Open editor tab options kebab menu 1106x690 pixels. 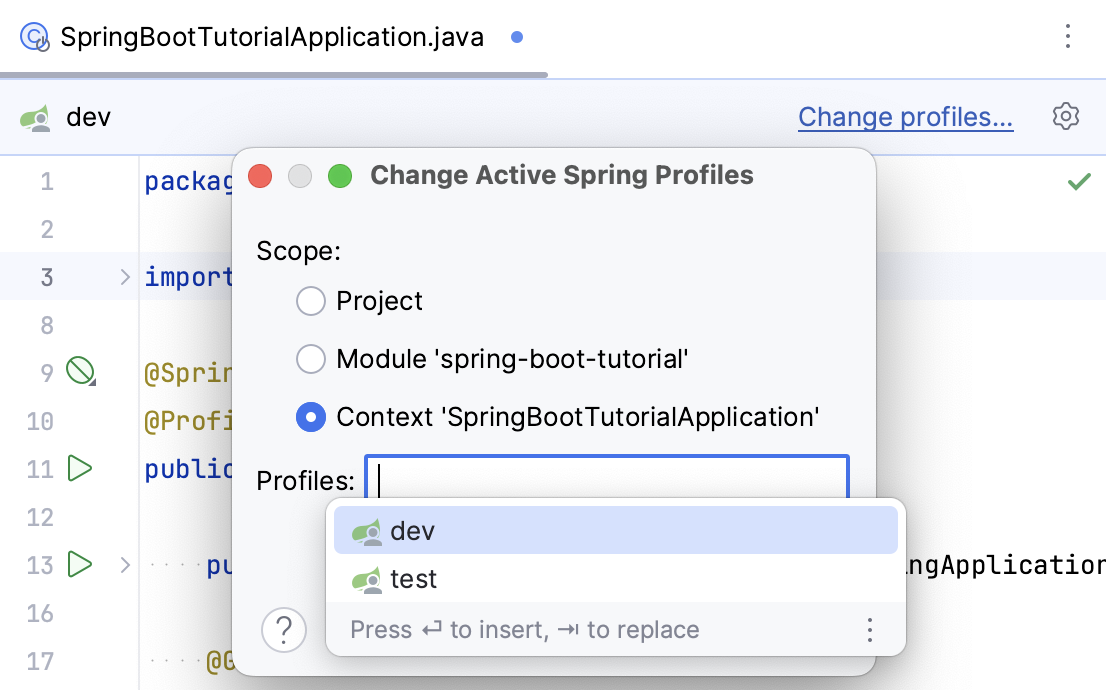(1068, 37)
